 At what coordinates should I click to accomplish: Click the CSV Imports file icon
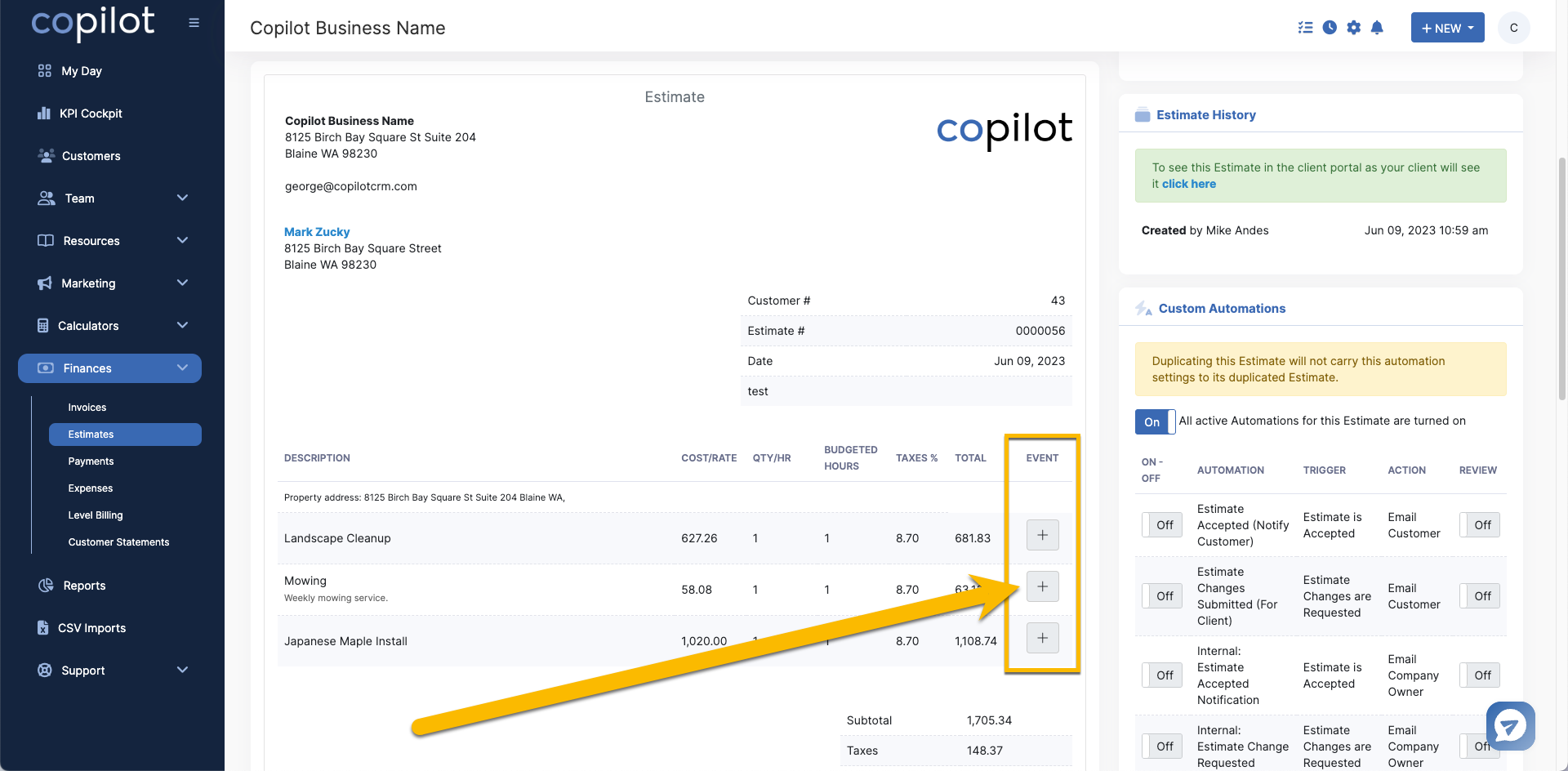click(x=43, y=627)
